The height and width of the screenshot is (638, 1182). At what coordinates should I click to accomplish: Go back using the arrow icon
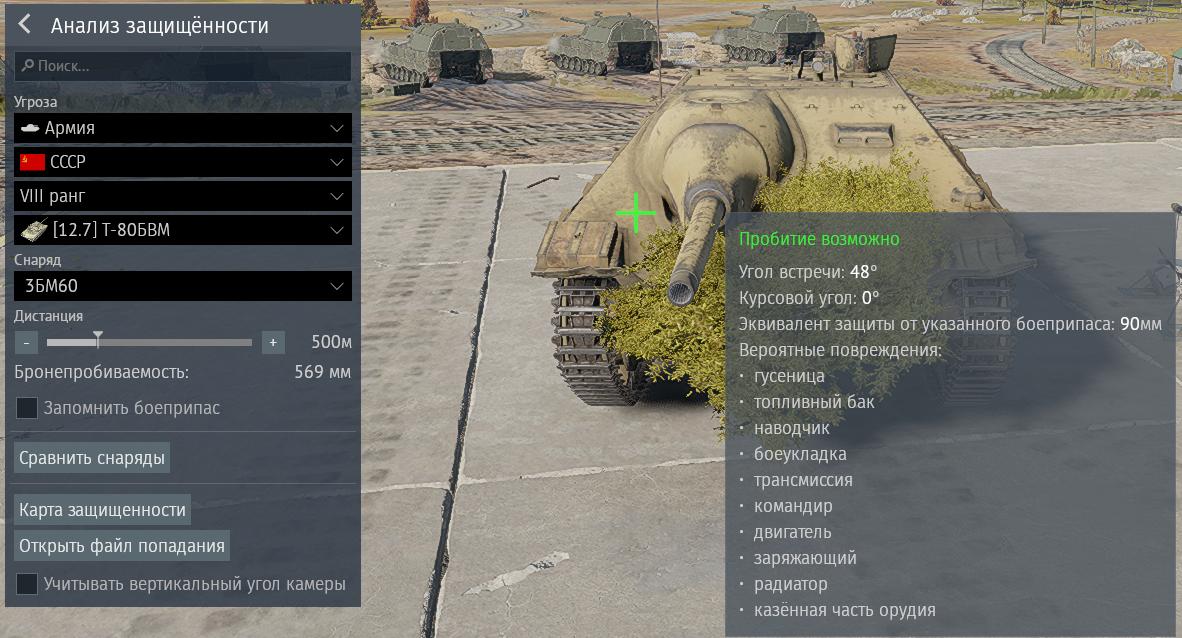click(x=25, y=24)
